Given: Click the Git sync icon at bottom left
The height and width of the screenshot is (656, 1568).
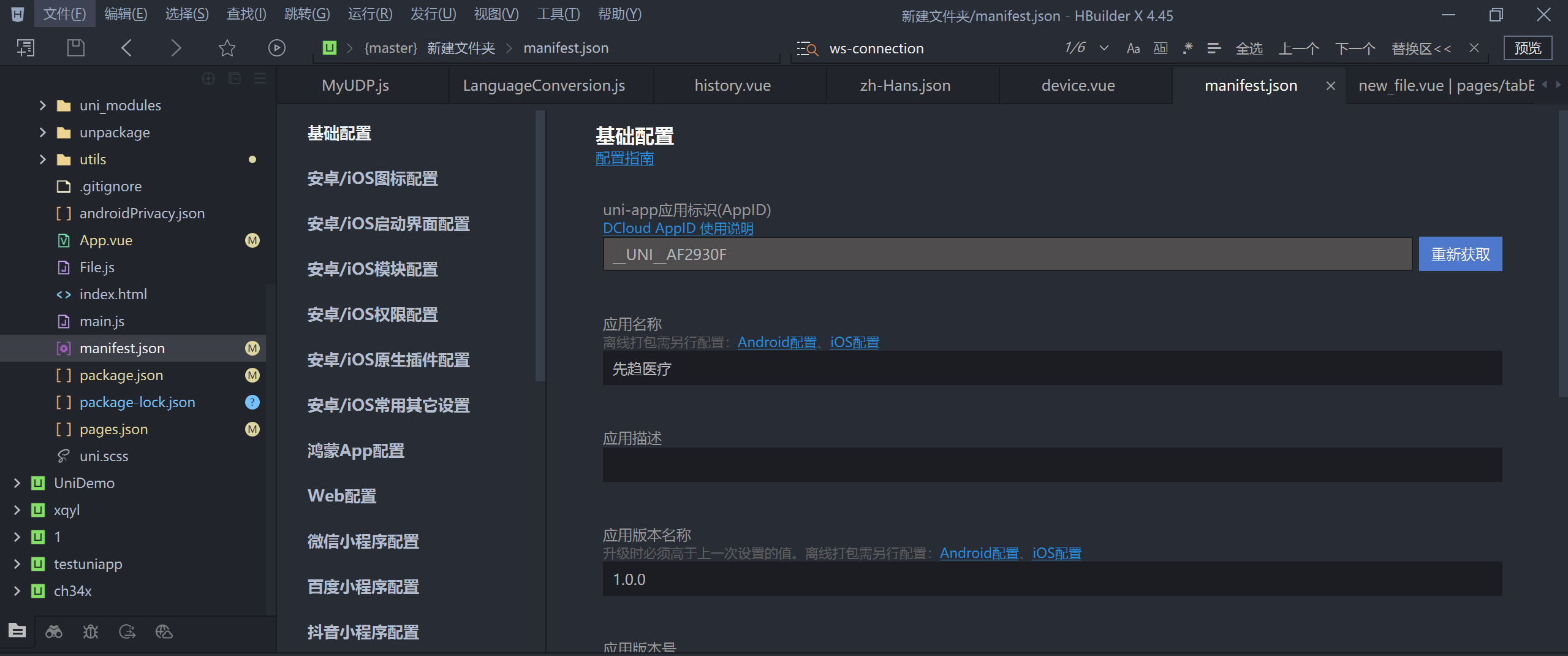Looking at the screenshot, I should (x=127, y=631).
